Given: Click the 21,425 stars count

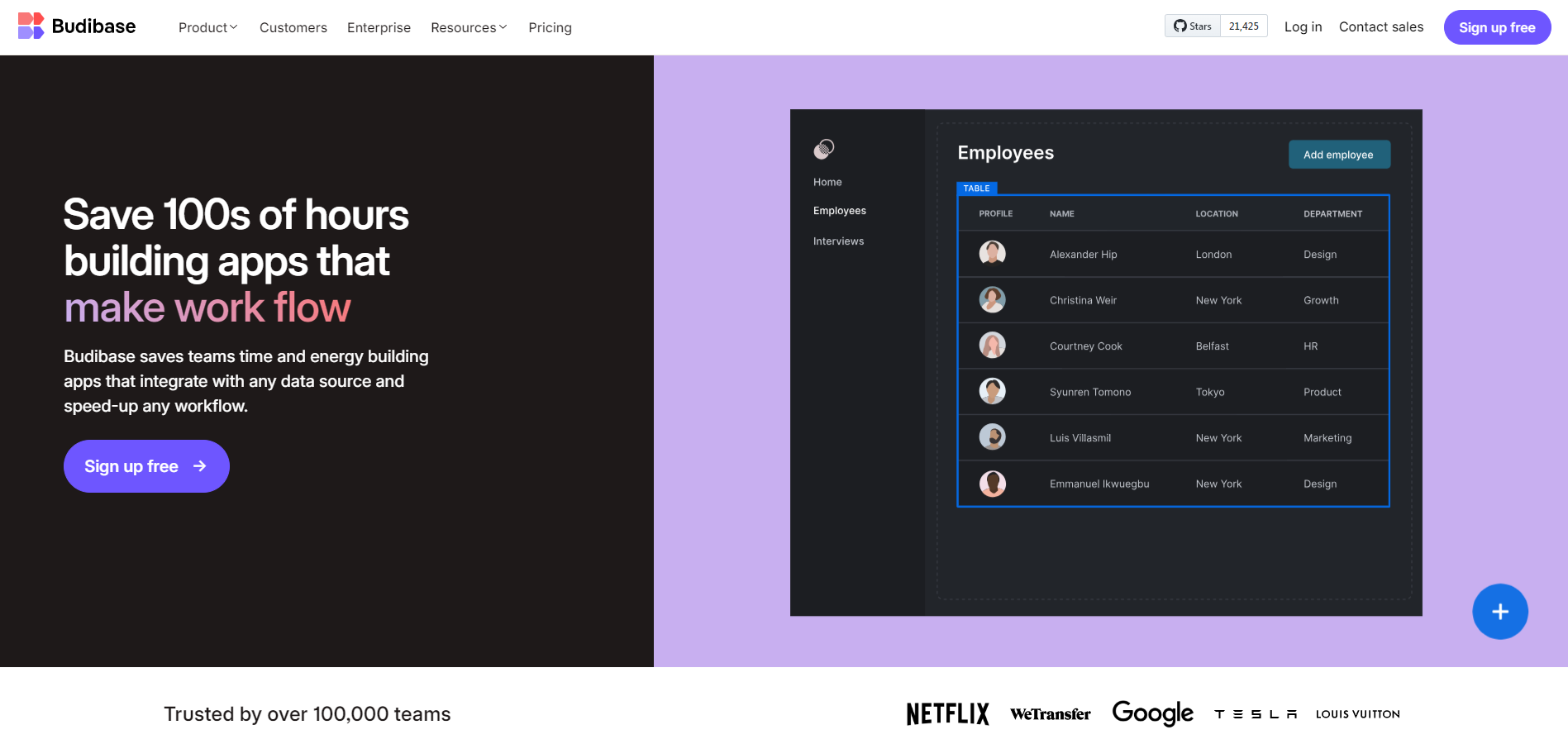Looking at the screenshot, I should (x=1243, y=26).
